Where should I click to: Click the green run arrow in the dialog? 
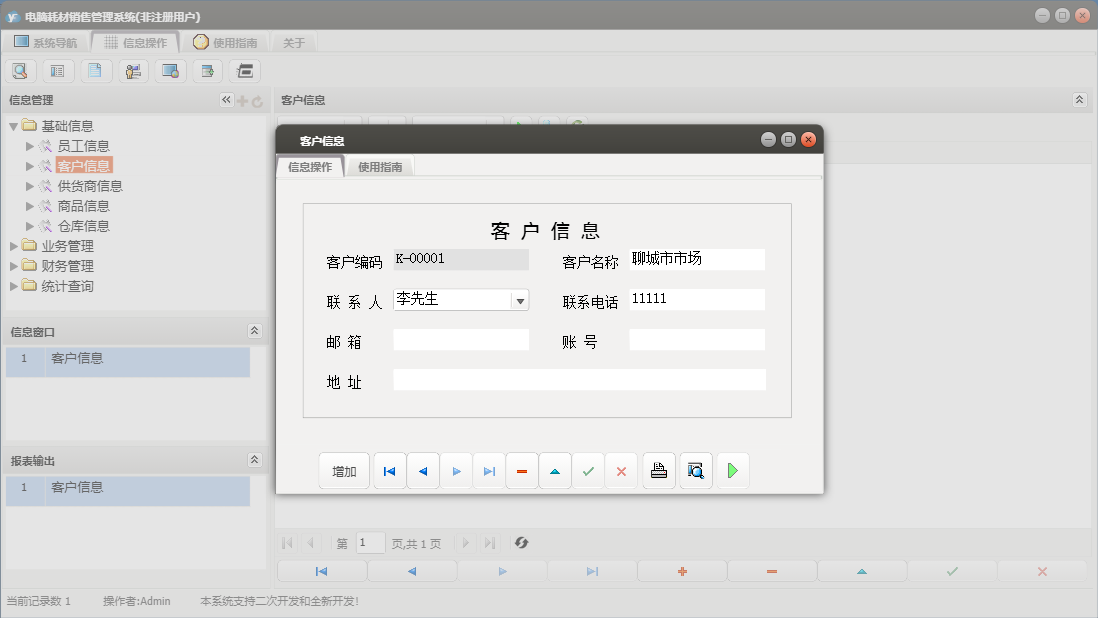pyautogui.click(x=732, y=470)
